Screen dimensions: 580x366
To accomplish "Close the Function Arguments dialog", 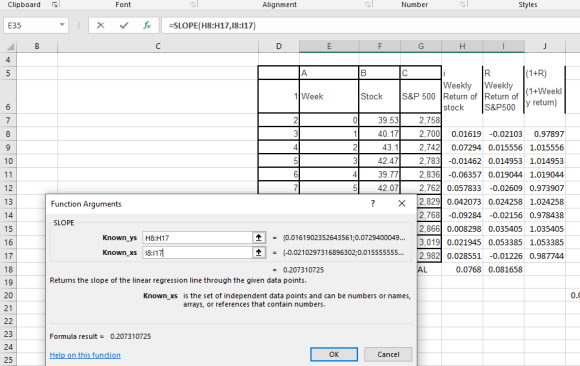I will pyautogui.click(x=402, y=204).
